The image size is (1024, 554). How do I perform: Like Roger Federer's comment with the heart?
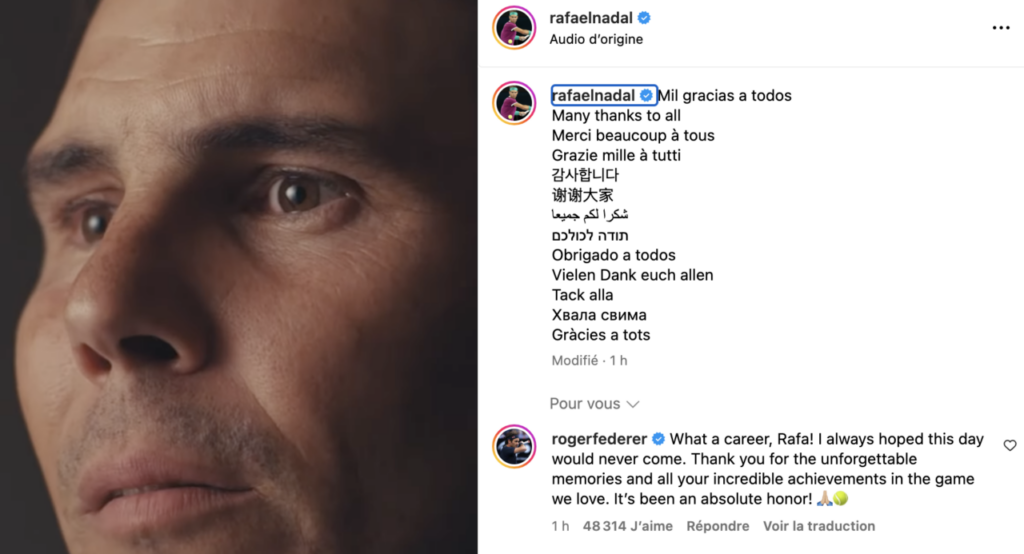click(1009, 446)
